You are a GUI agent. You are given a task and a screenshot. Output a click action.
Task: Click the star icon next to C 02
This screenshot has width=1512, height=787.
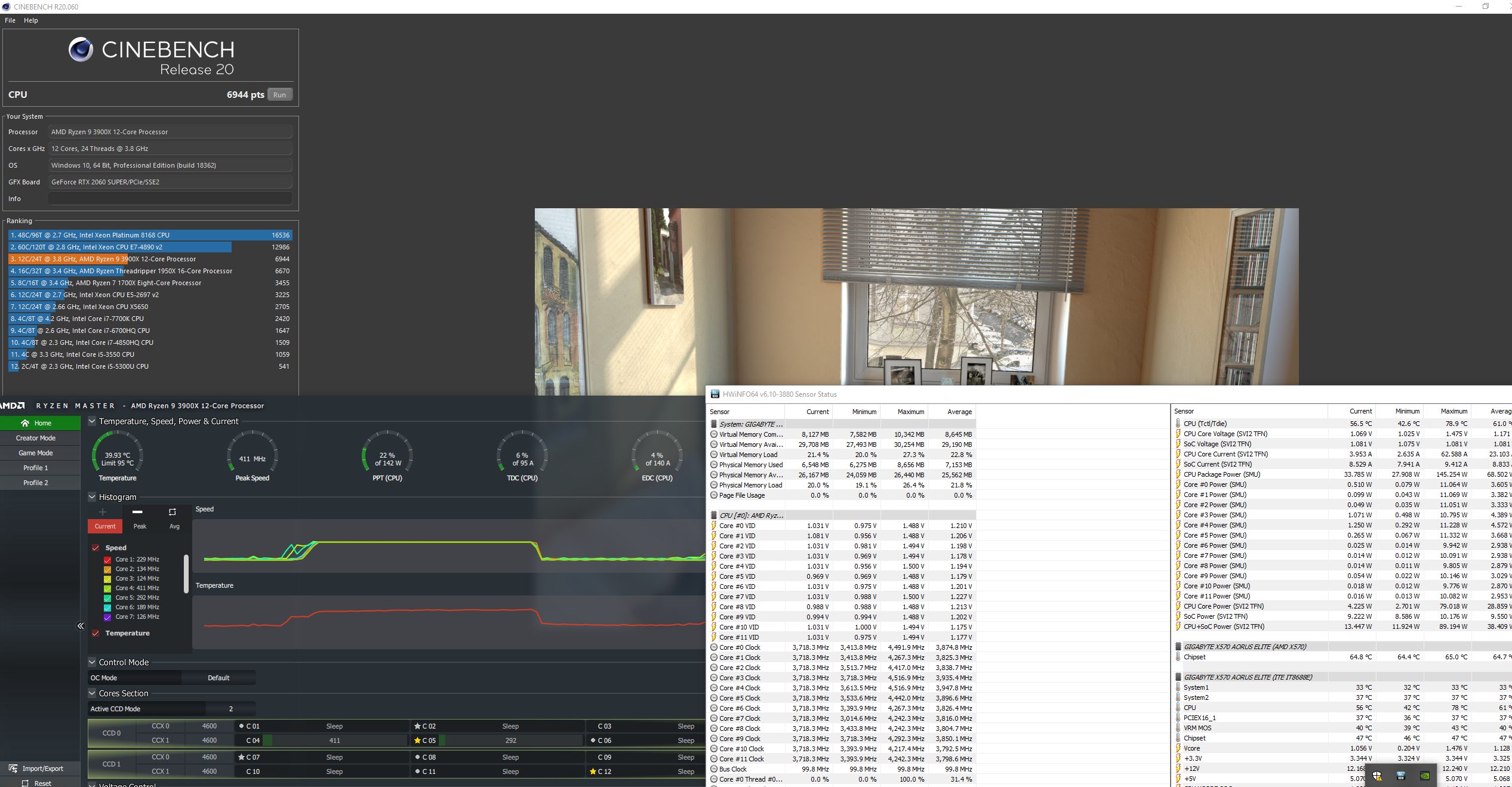pos(417,726)
